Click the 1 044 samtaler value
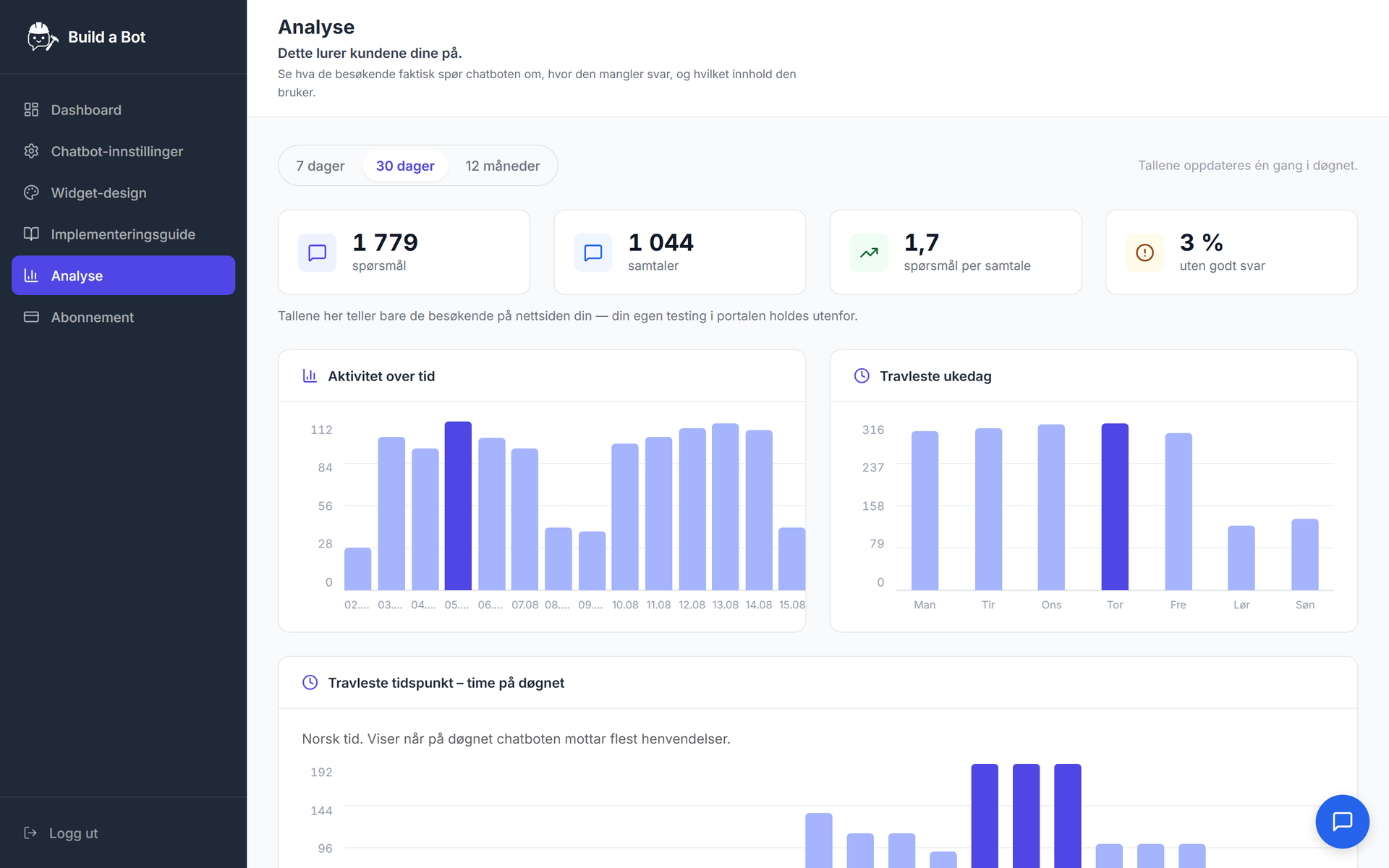This screenshot has height=868, width=1389. coord(660,242)
